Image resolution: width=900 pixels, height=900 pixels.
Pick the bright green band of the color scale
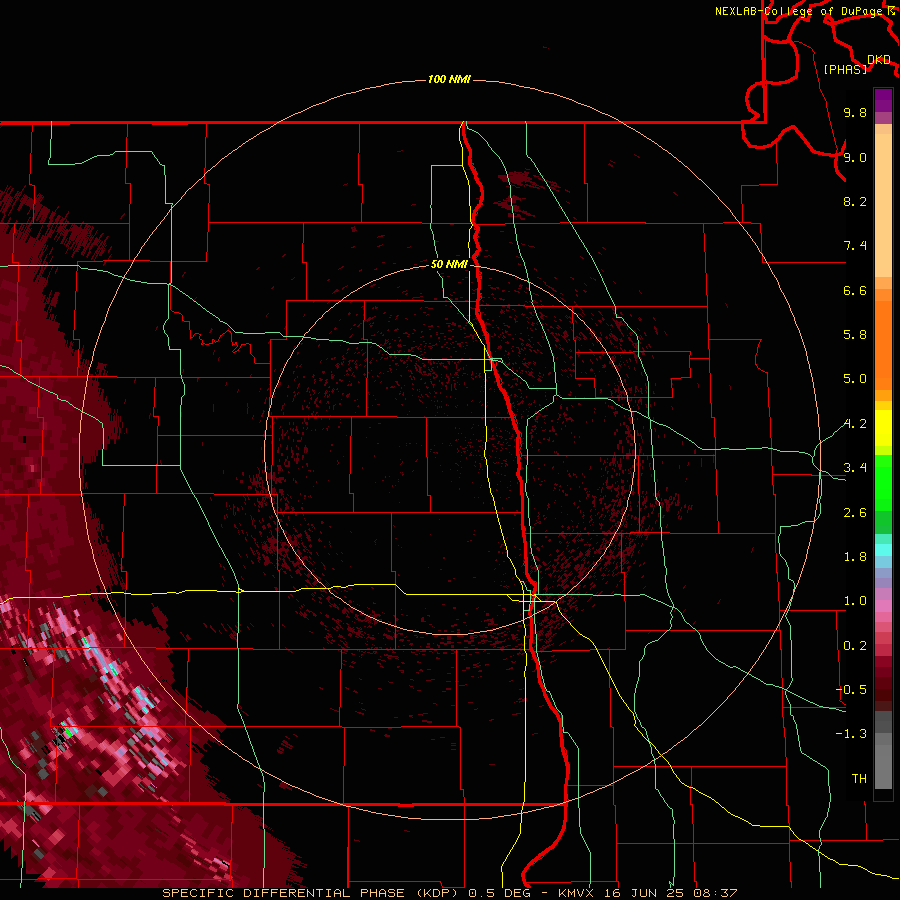[x=883, y=483]
